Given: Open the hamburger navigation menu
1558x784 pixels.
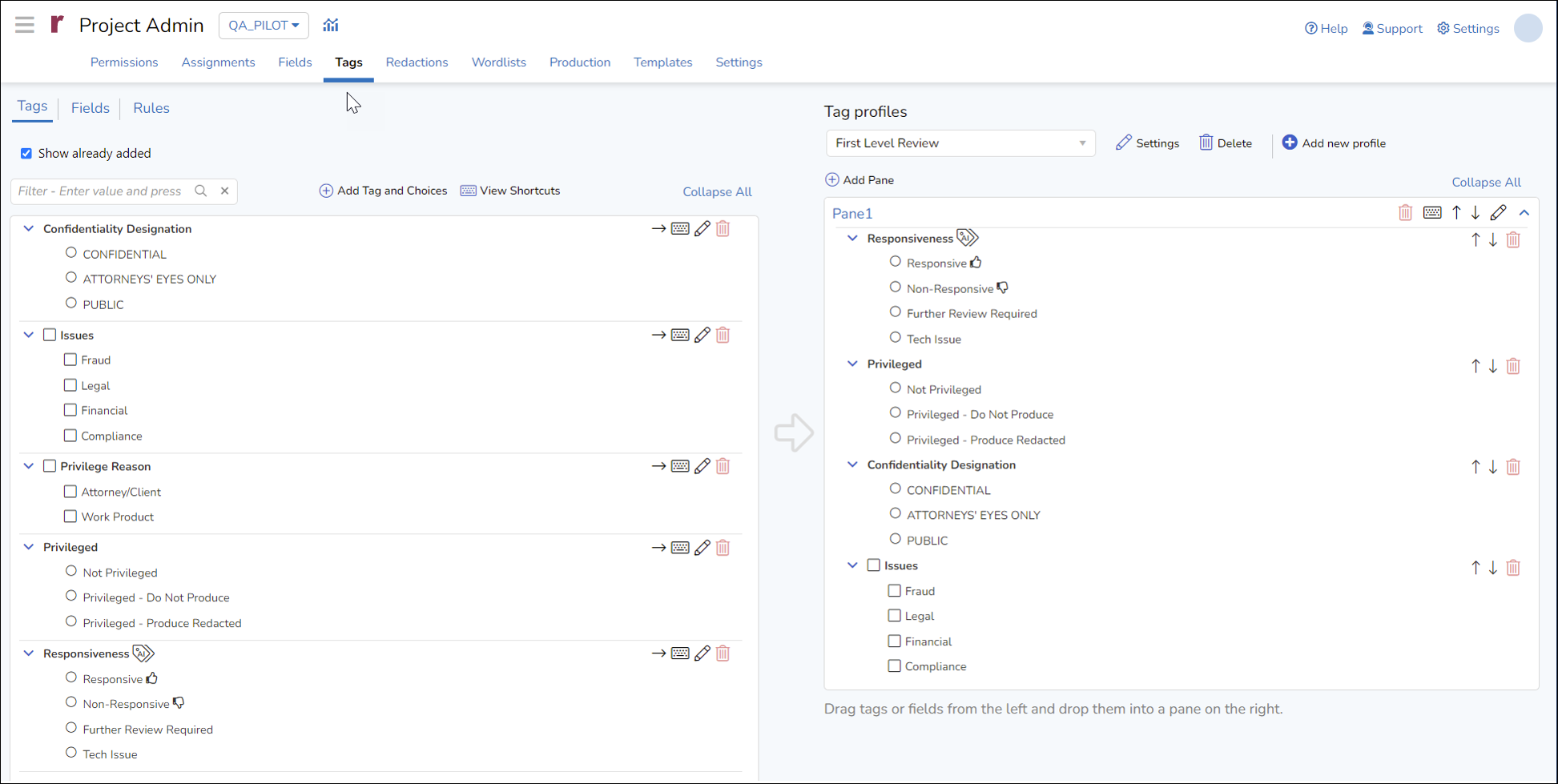Looking at the screenshot, I should pyautogui.click(x=25, y=25).
